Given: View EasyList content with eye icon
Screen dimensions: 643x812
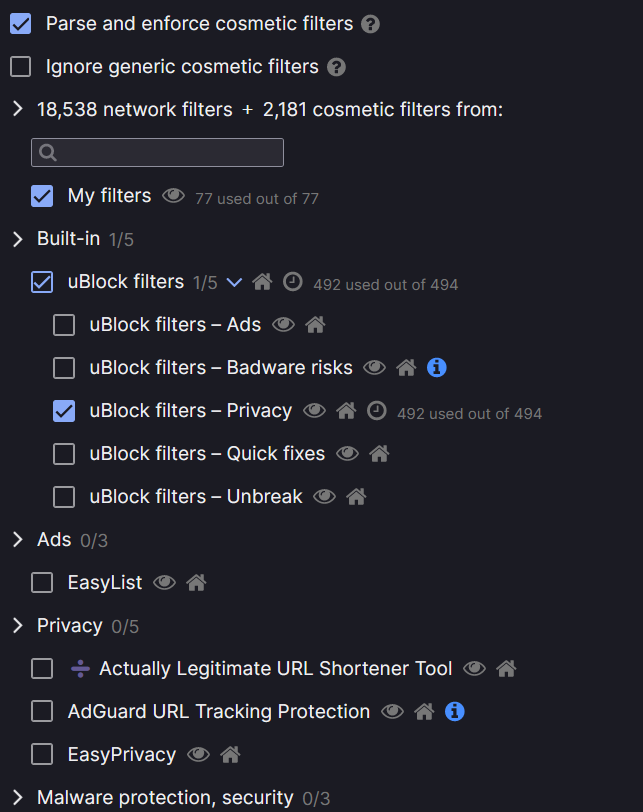Looking at the screenshot, I should click(164, 582).
